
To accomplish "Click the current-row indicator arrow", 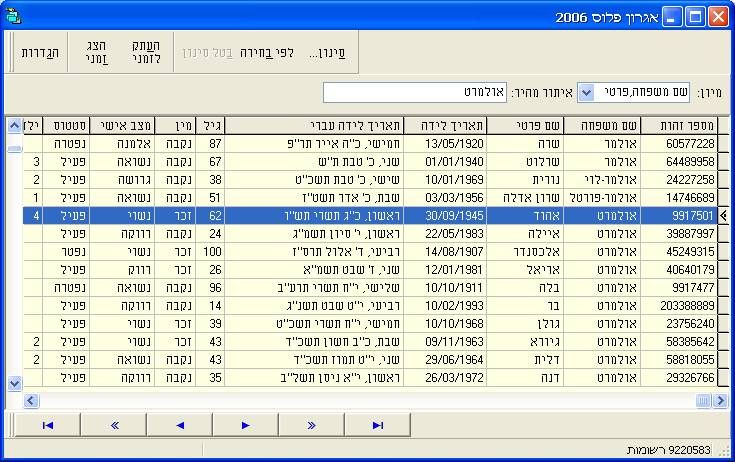I will click(x=723, y=216).
